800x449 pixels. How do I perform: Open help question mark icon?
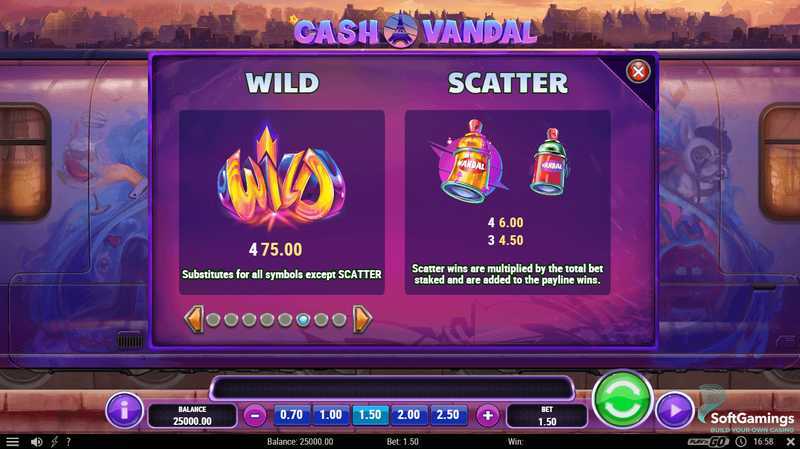click(x=68, y=442)
